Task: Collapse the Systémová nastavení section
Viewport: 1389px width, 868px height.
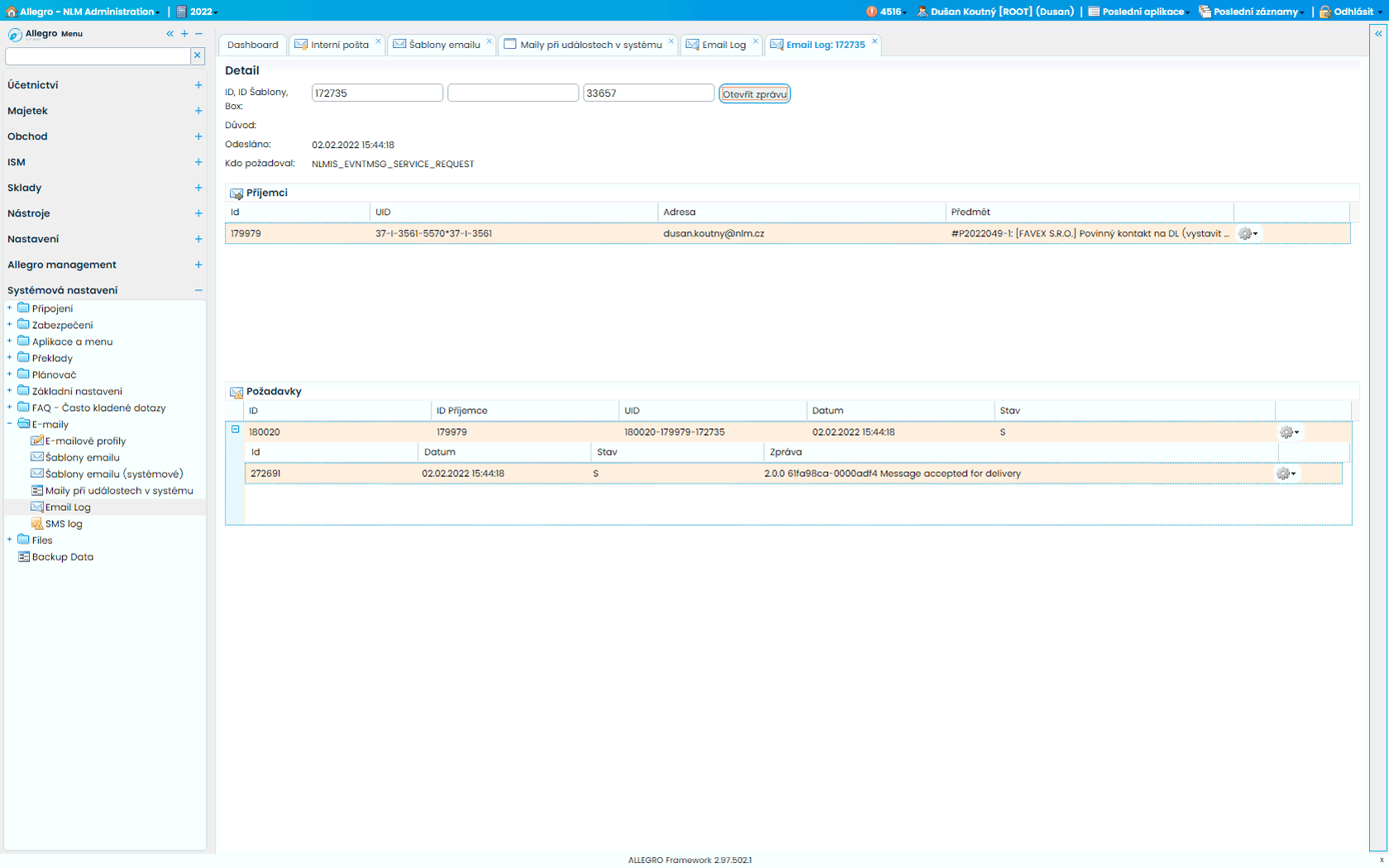Action: pos(198,290)
